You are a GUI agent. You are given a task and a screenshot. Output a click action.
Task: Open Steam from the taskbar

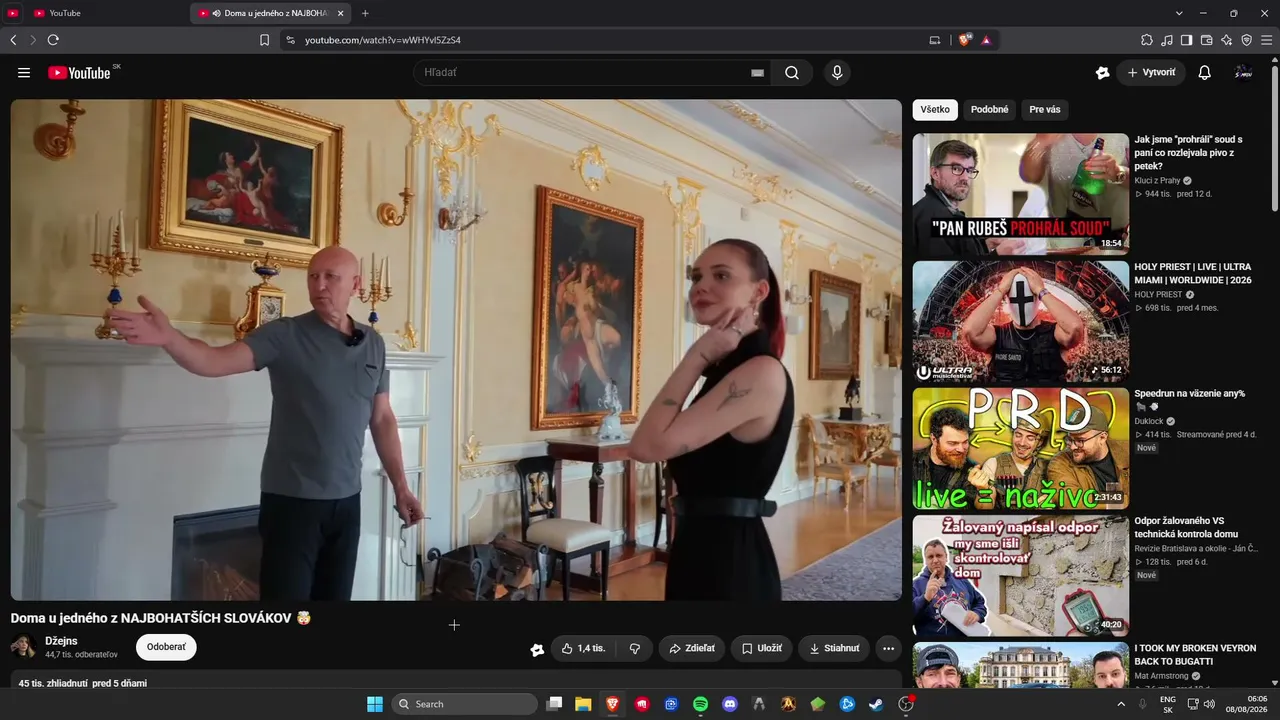pyautogui.click(x=877, y=704)
